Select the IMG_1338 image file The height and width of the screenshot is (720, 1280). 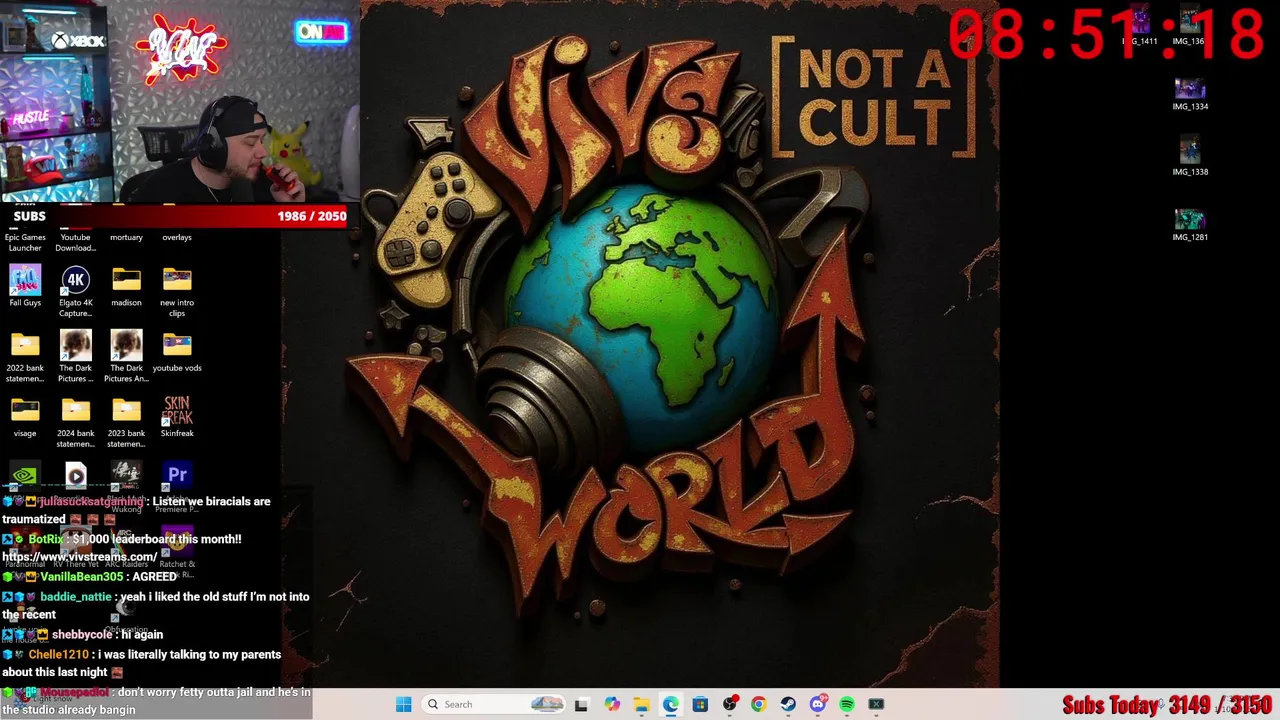[1190, 156]
